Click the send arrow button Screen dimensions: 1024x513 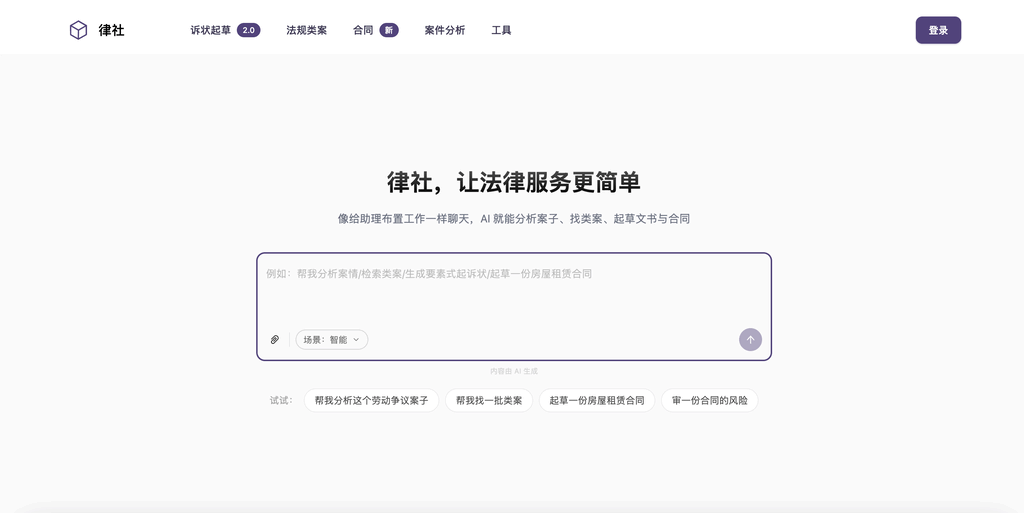750,339
